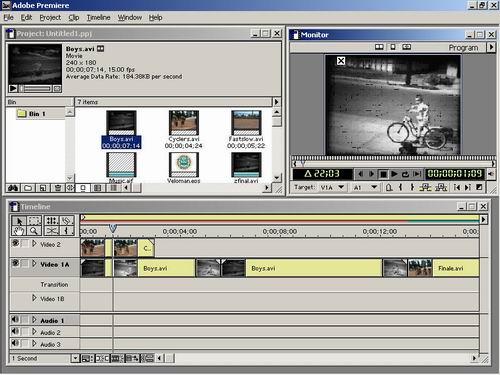Toggle loop playback in Monitor

[405, 174]
